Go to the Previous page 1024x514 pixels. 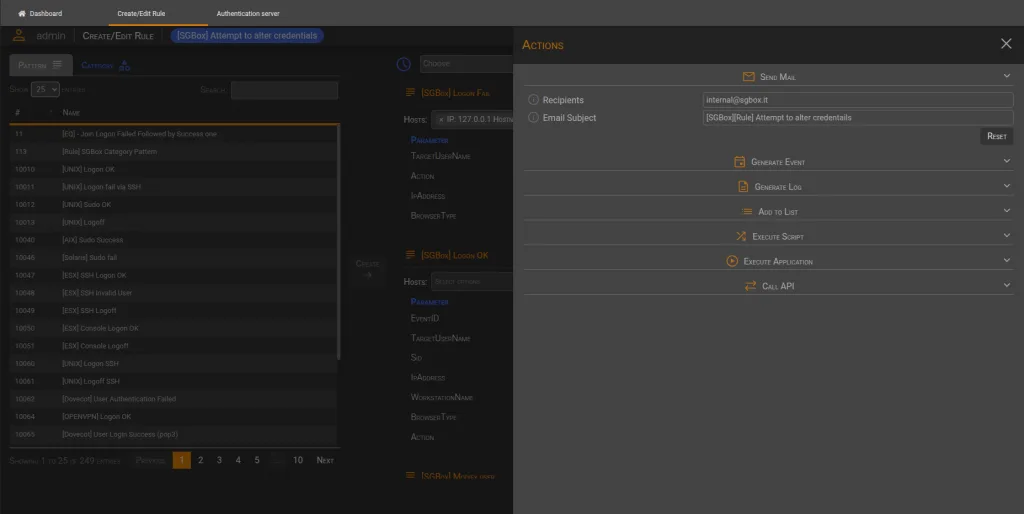(x=151, y=460)
